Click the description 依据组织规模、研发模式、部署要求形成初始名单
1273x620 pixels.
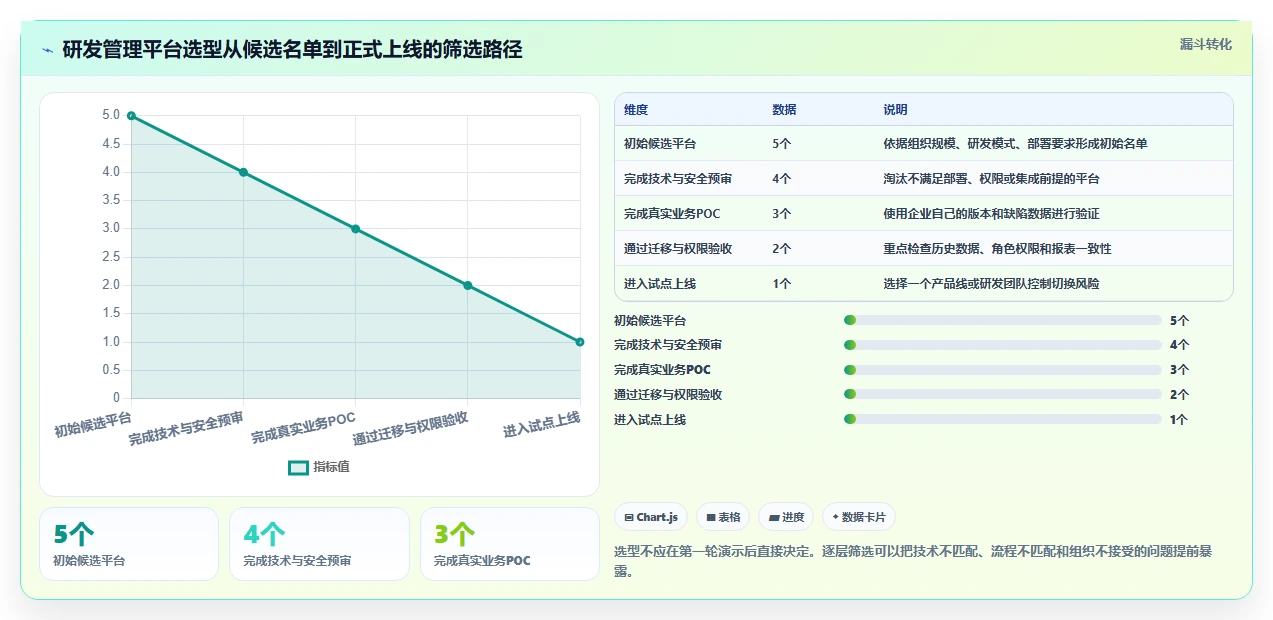pos(1015,144)
